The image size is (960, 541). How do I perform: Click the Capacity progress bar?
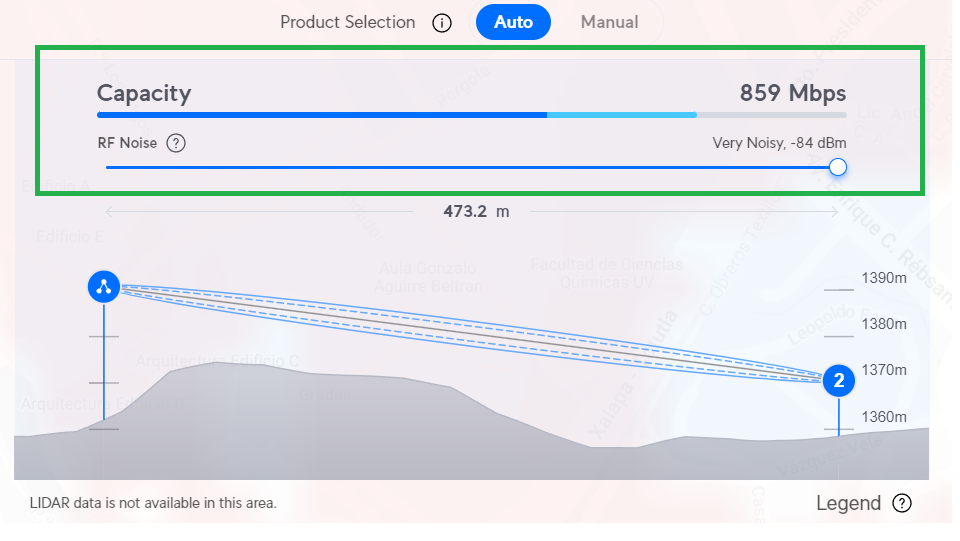(471, 115)
